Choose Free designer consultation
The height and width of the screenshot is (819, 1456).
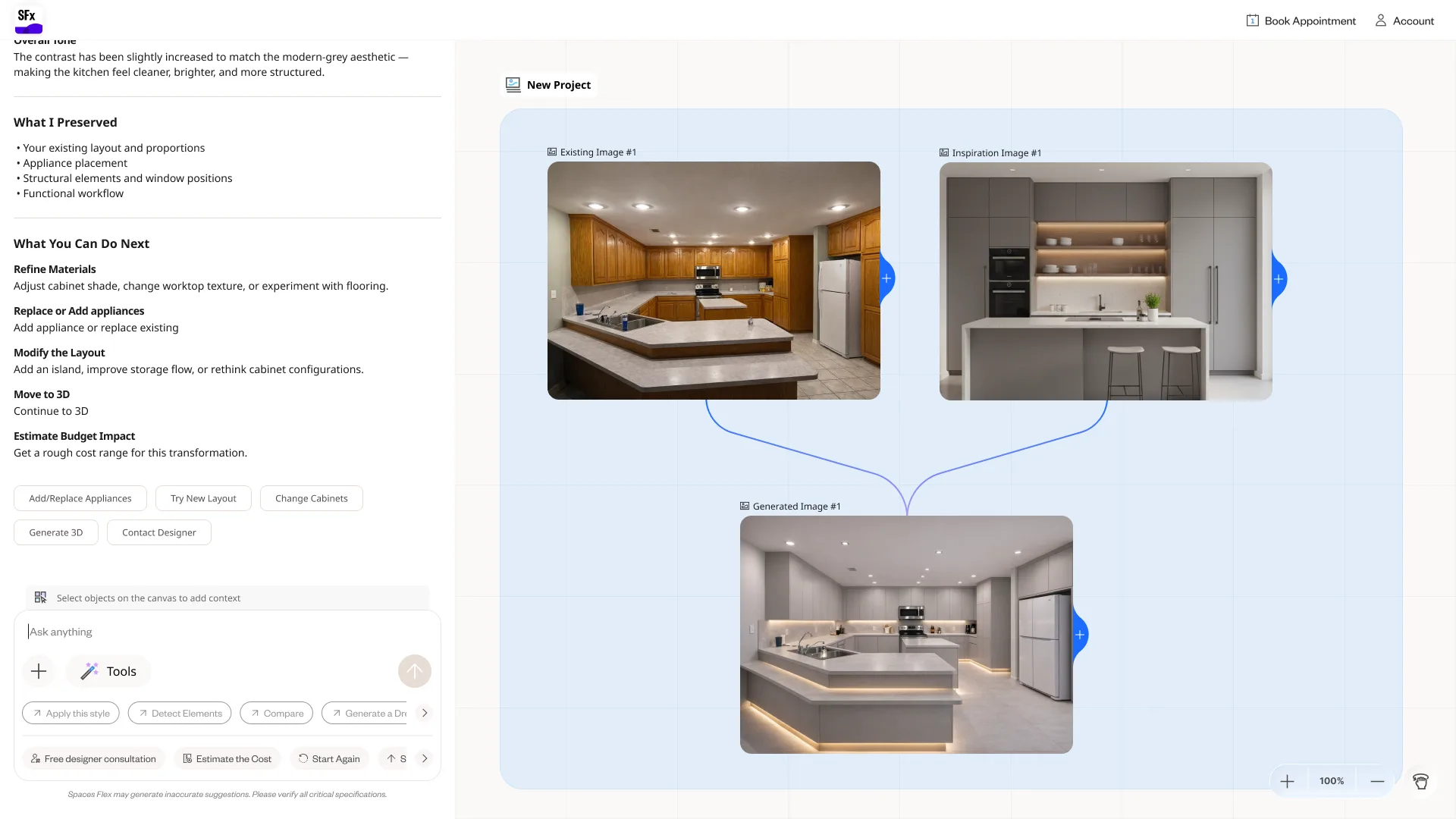tap(93, 758)
